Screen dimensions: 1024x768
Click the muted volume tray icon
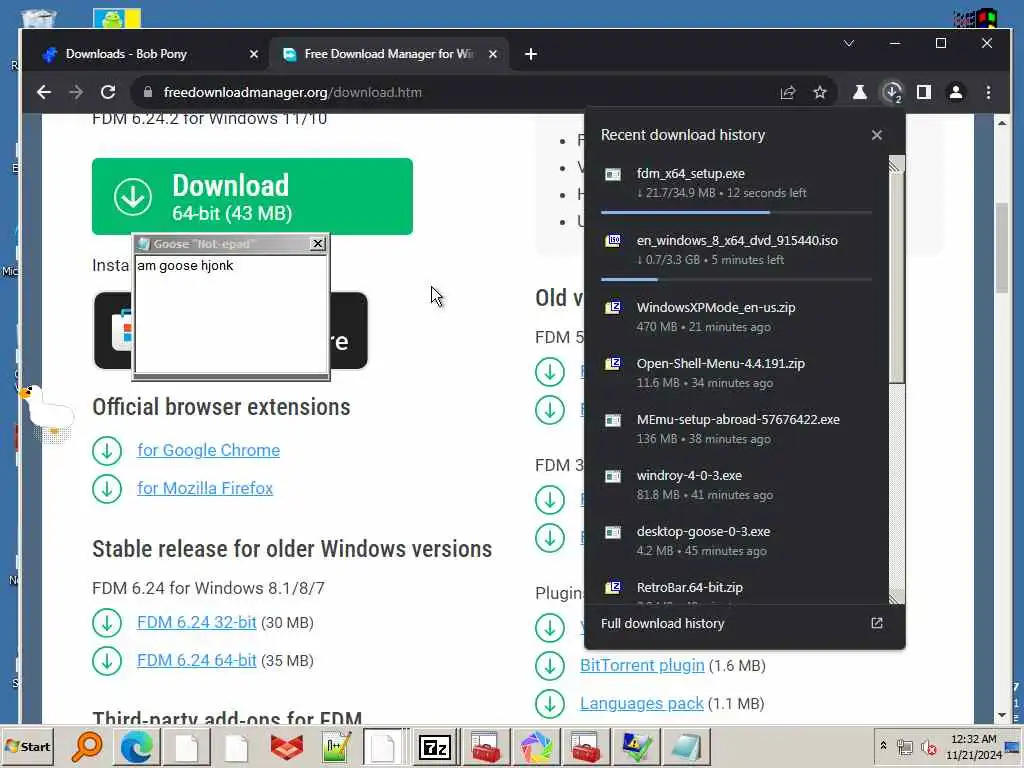(929, 746)
